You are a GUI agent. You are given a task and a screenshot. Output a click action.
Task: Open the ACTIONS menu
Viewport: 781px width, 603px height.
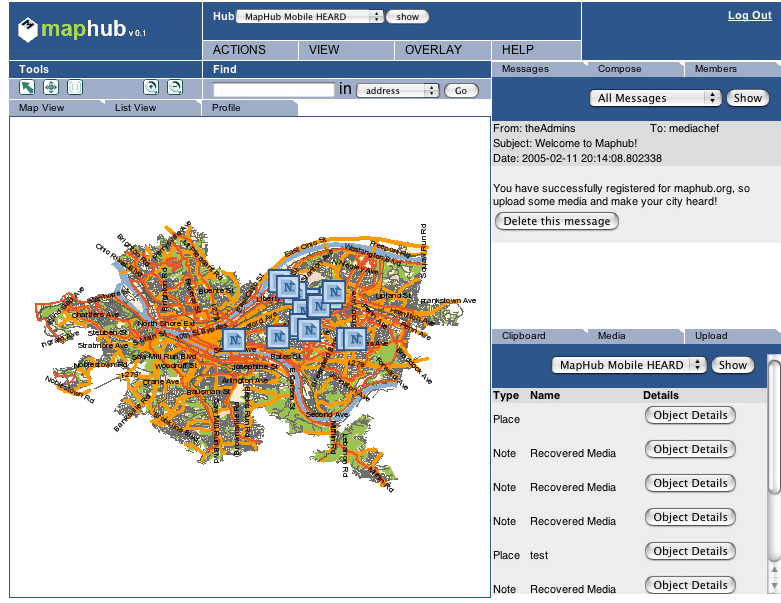[251, 50]
